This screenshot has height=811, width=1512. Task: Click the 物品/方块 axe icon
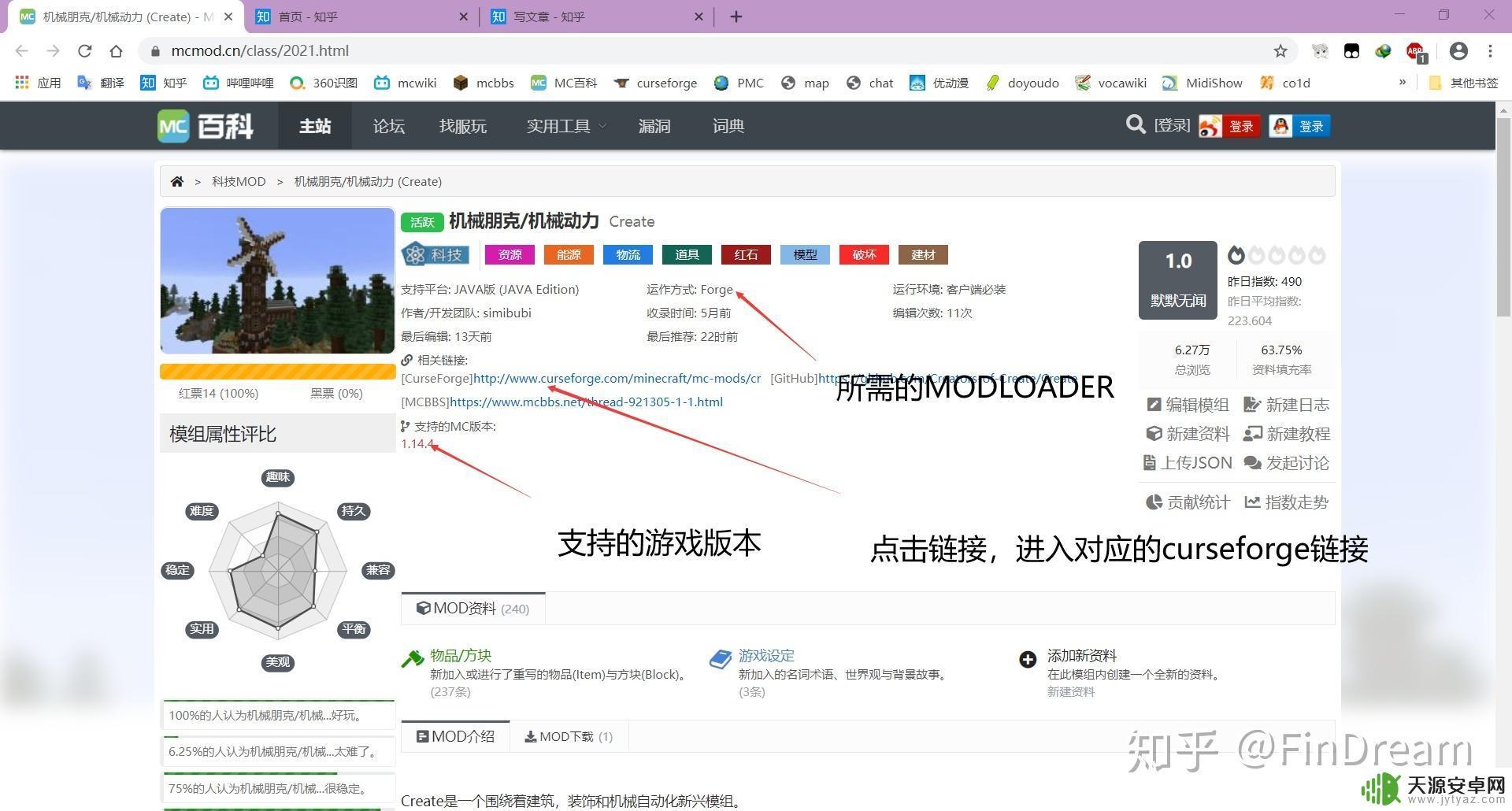(x=413, y=659)
